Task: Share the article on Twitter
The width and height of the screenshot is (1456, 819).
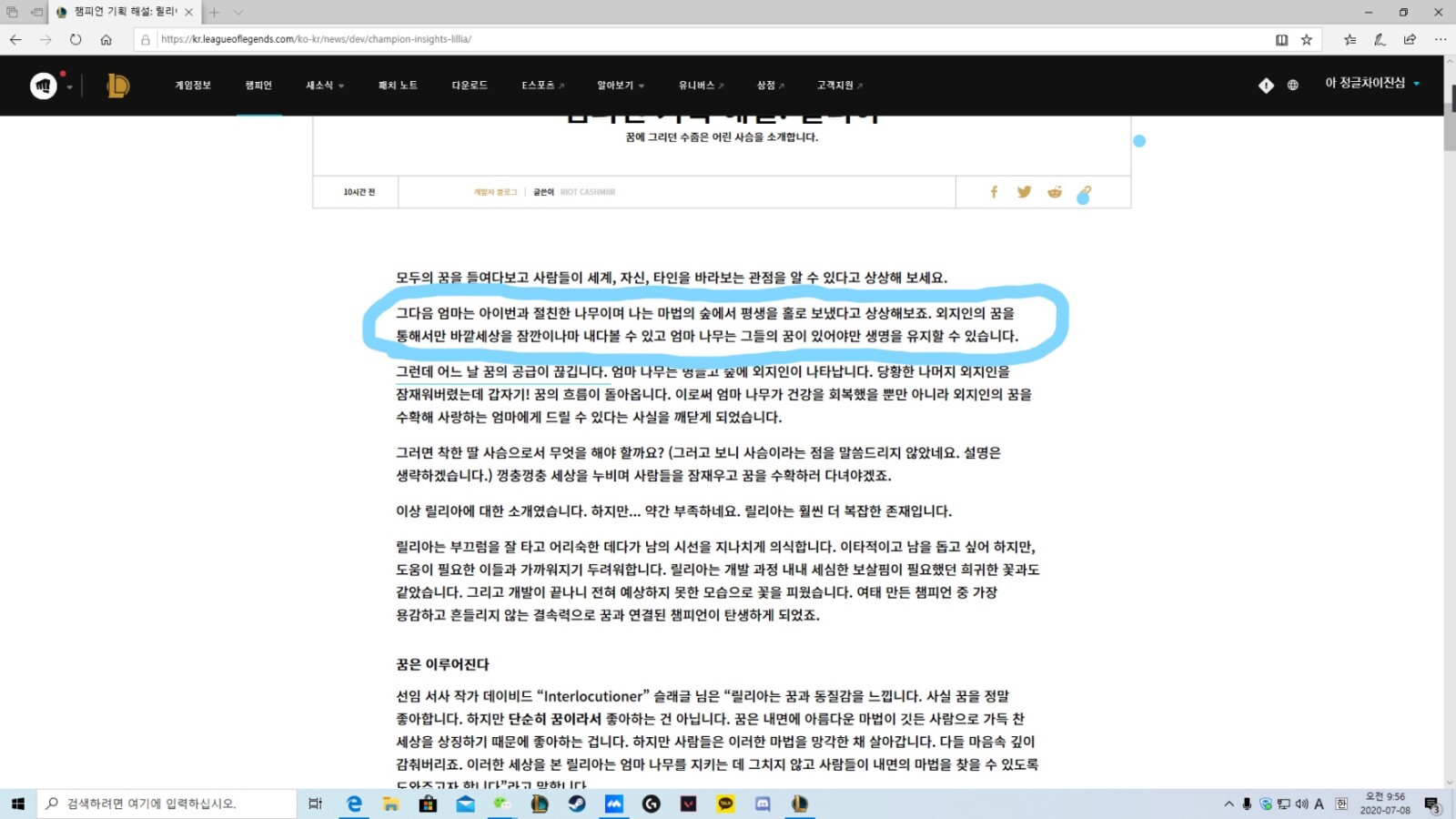Action: (x=1025, y=192)
